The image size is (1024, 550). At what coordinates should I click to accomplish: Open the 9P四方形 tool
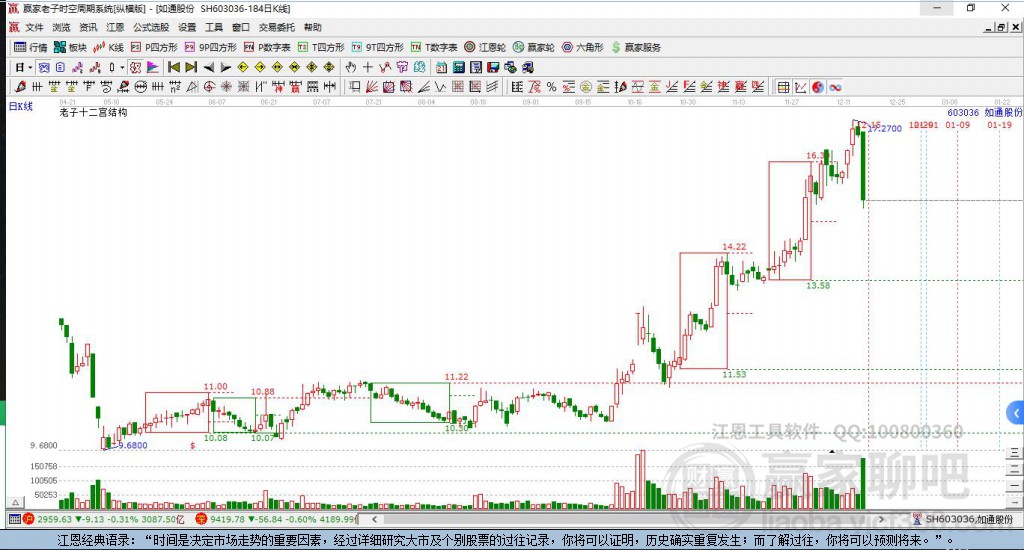(210, 47)
